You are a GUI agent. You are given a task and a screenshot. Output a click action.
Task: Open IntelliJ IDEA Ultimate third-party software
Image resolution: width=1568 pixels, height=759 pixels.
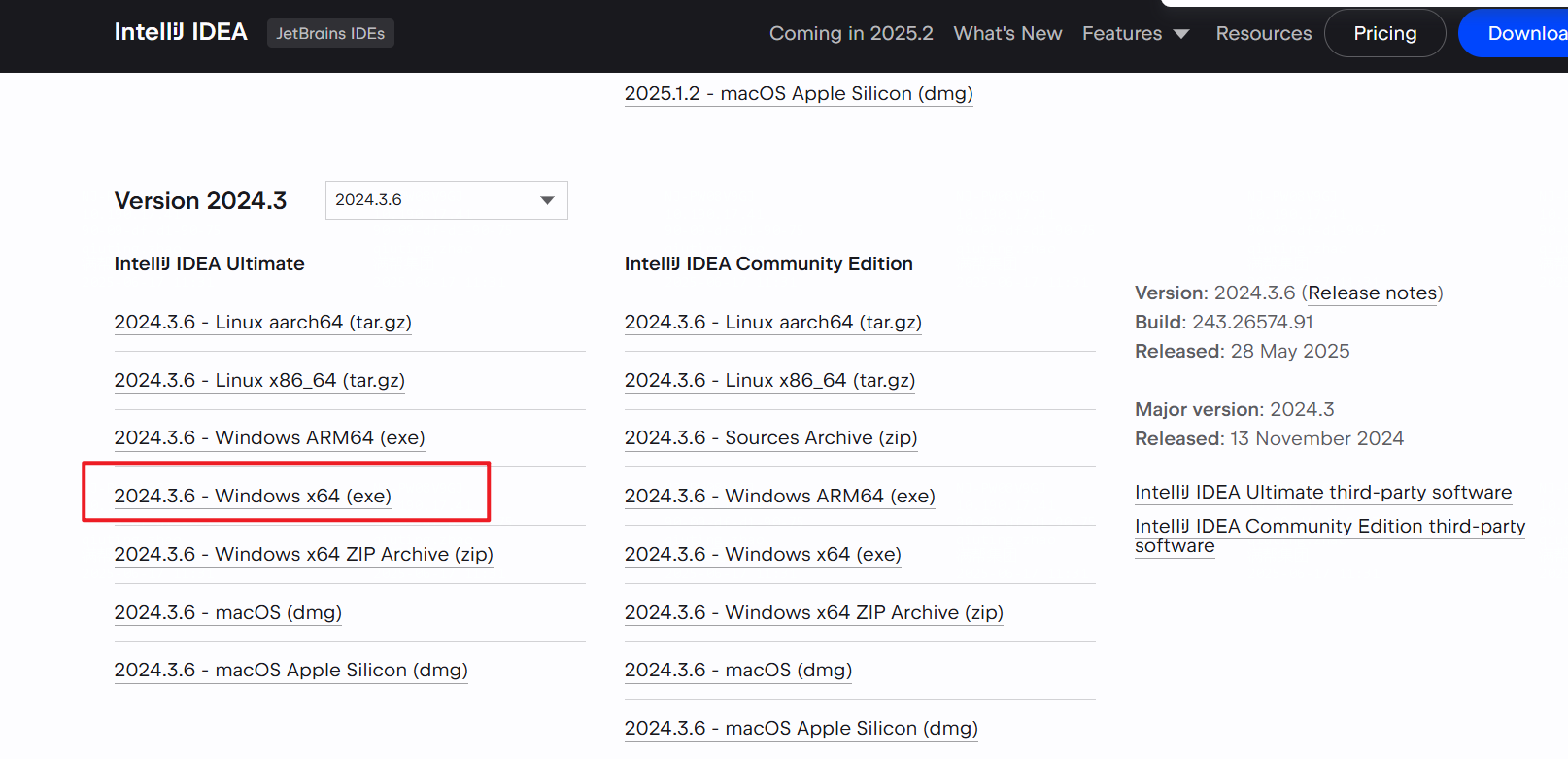point(1323,492)
